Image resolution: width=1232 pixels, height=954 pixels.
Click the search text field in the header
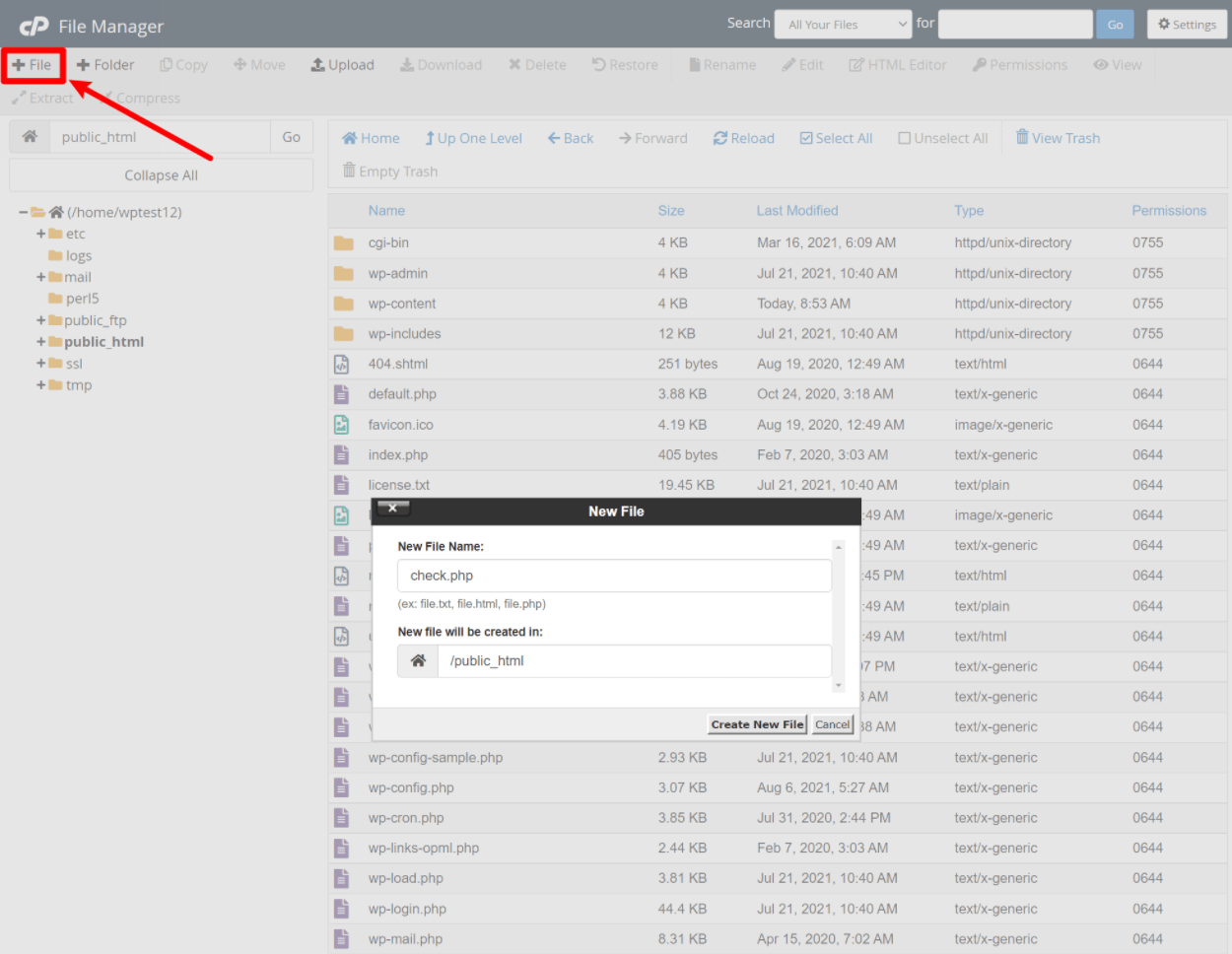pos(1015,25)
